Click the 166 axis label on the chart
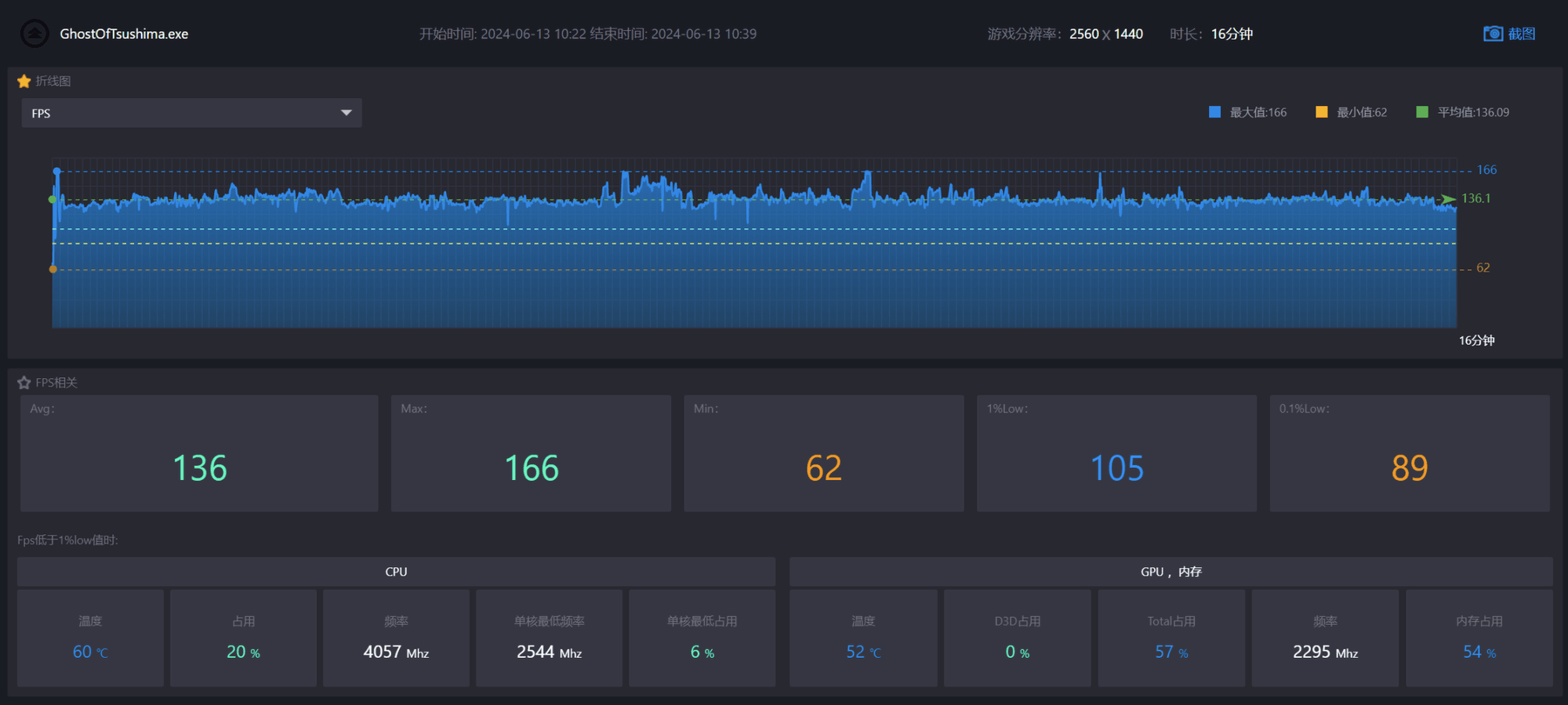 (x=1486, y=170)
